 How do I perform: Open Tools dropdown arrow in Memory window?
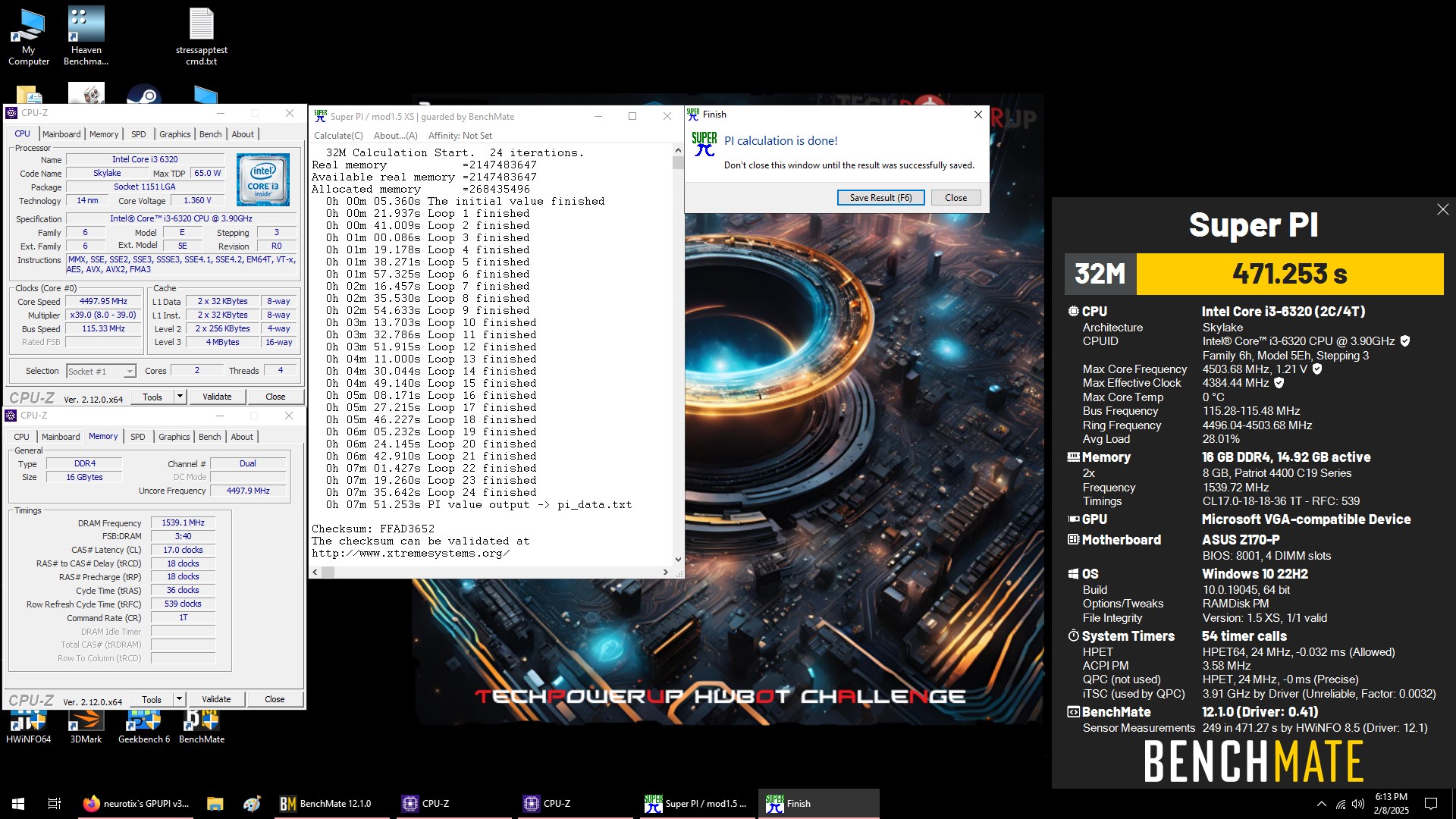(179, 699)
